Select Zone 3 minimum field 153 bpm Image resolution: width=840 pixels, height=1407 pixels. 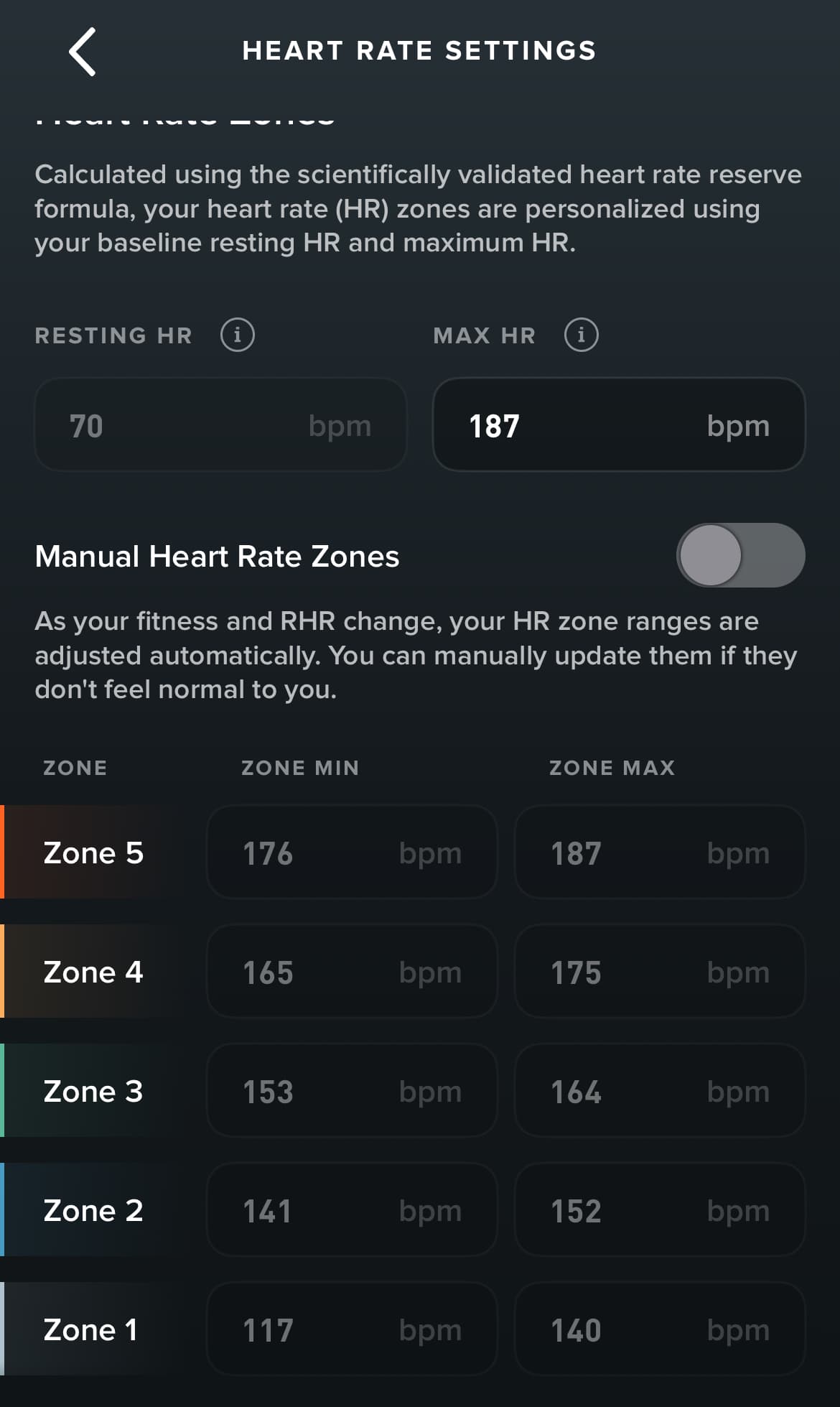click(x=352, y=1091)
